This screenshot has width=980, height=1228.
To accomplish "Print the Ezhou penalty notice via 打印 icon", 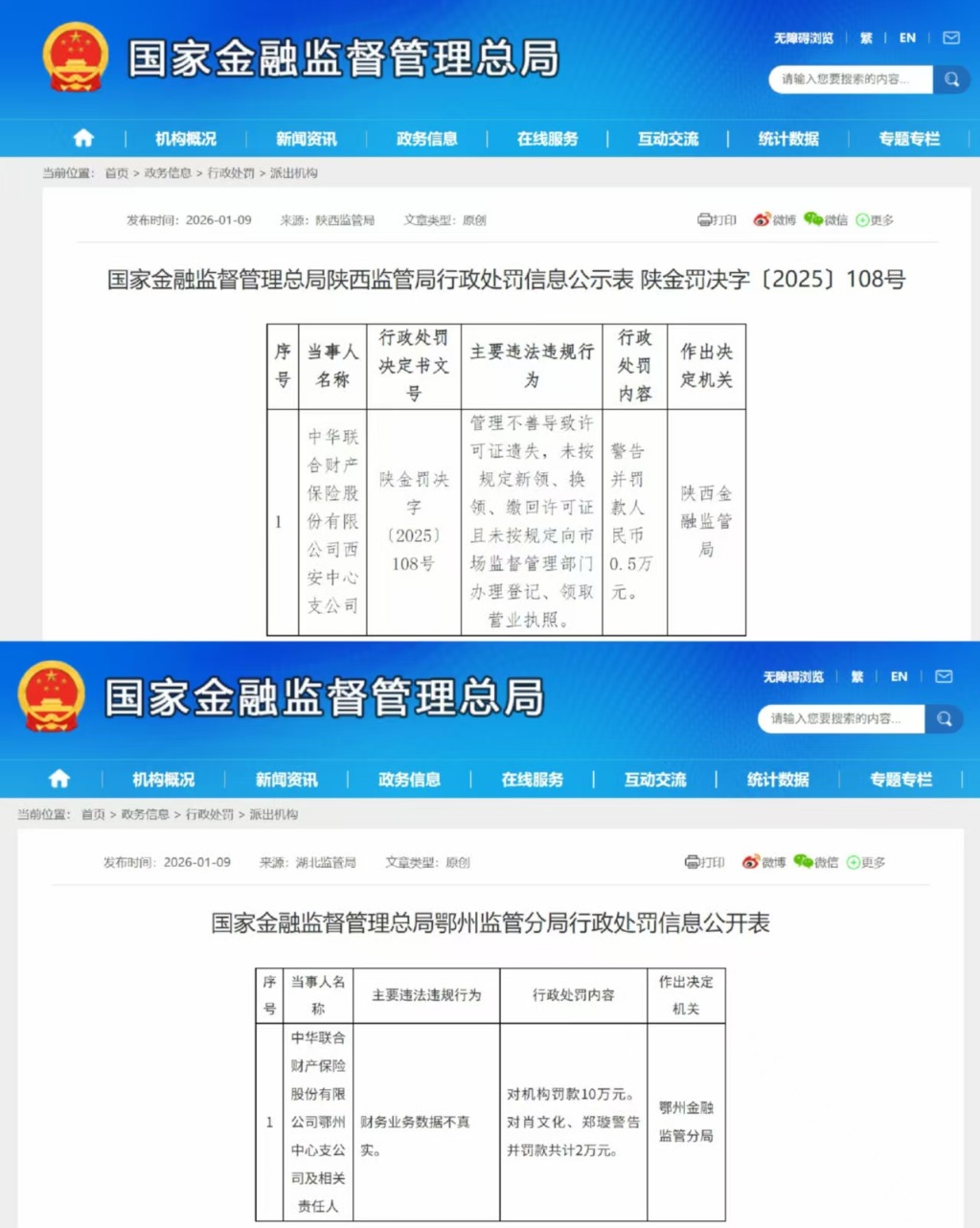I will (x=705, y=862).
